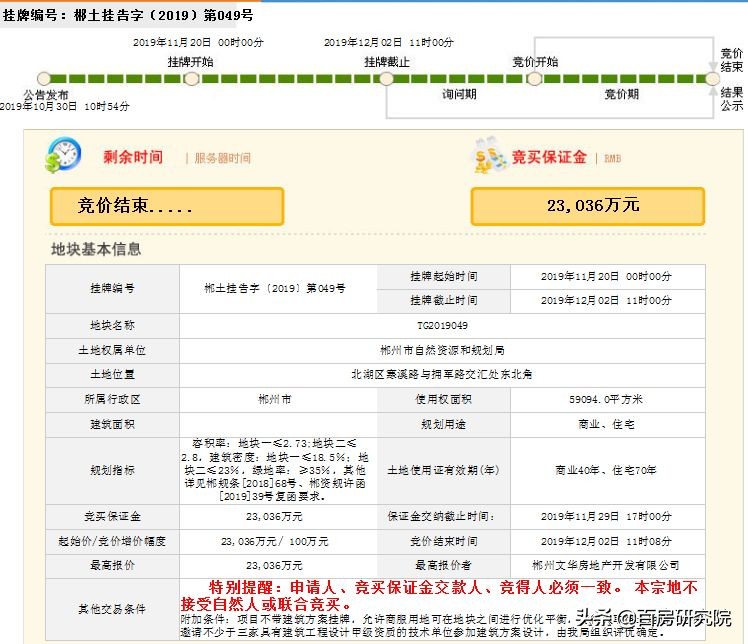Image resolution: width=748 pixels, height=644 pixels.
Task: Click the 使用权面积 label cell
Action: pyautogui.click(x=444, y=399)
